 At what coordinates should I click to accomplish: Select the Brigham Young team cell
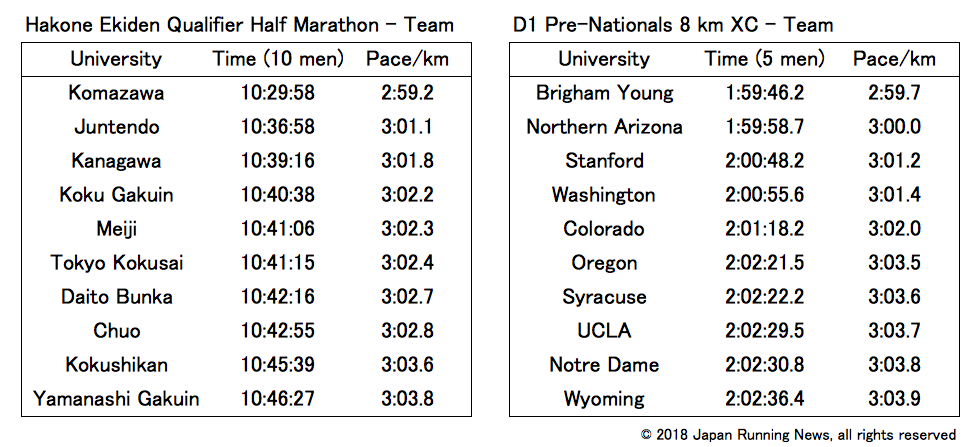tap(604, 93)
